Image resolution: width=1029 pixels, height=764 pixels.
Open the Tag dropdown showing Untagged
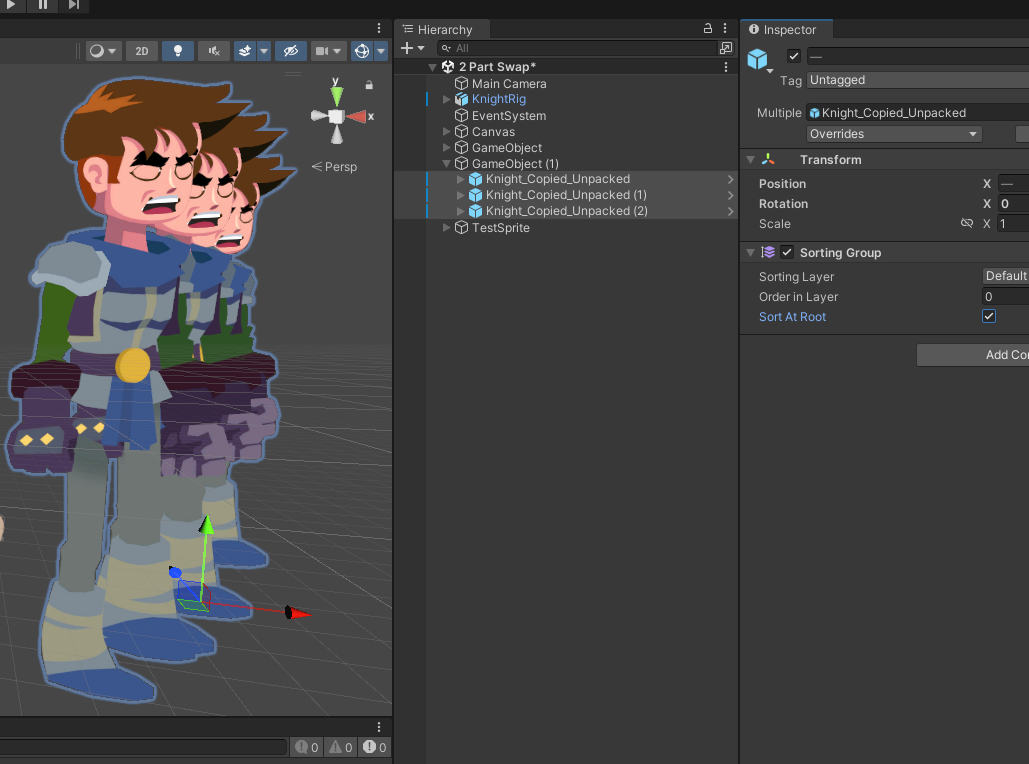coord(917,80)
